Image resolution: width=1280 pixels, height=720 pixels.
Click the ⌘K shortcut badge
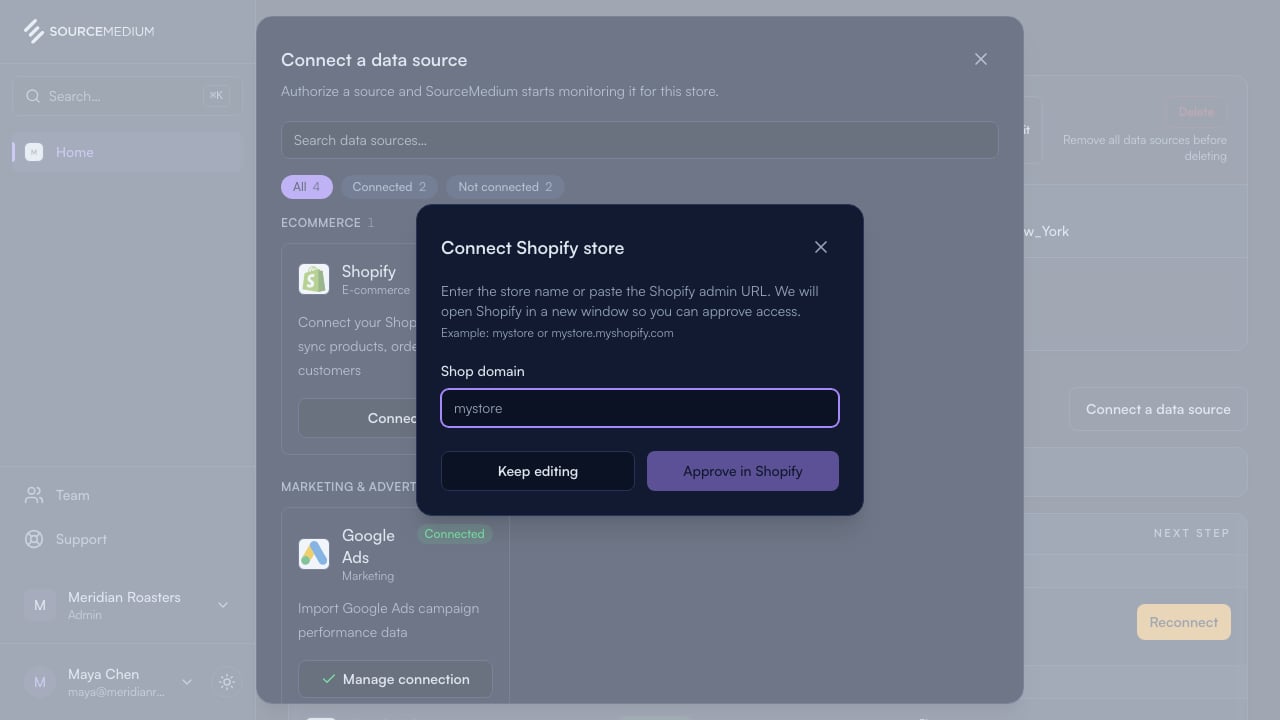216,96
